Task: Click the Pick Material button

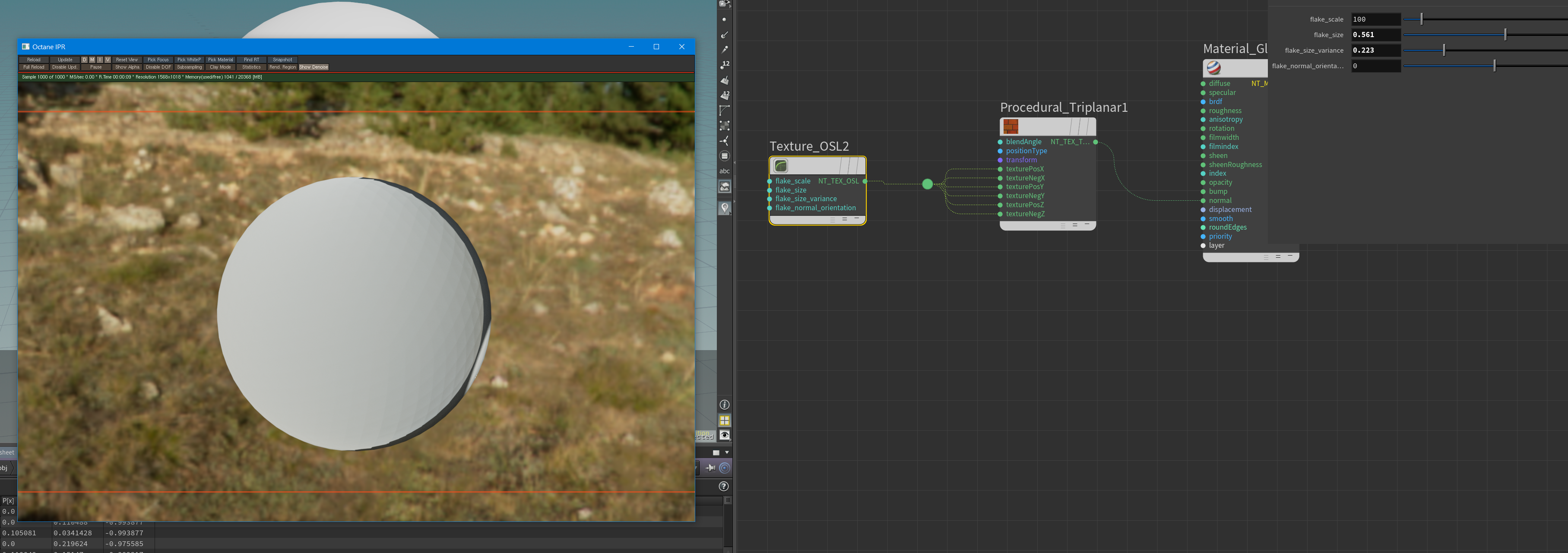Action: click(x=220, y=60)
